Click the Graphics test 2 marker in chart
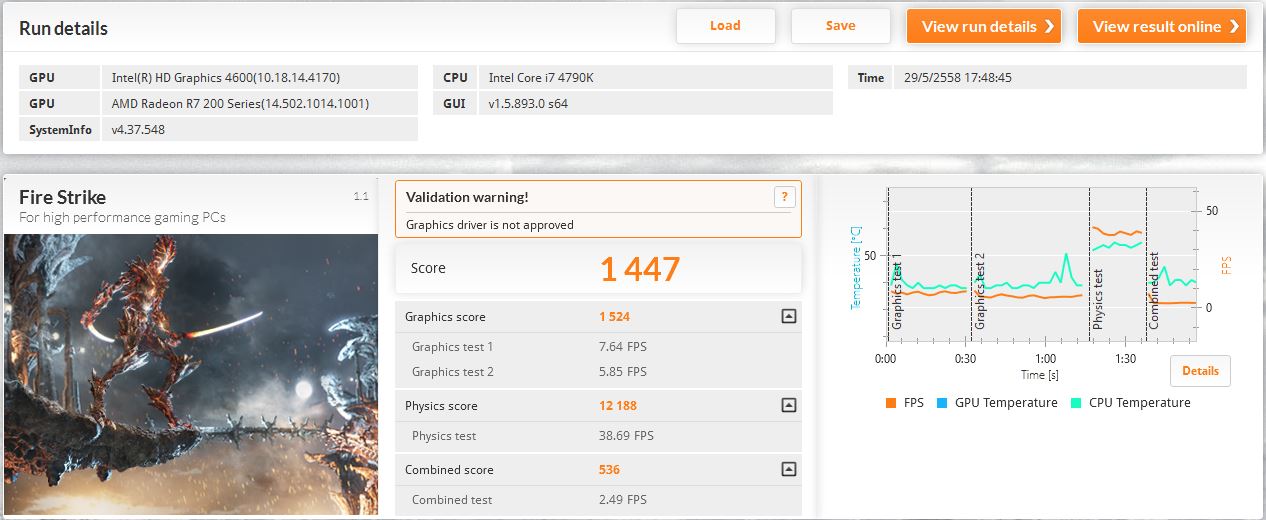Image resolution: width=1266 pixels, height=520 pixels. tap(980, 291)
